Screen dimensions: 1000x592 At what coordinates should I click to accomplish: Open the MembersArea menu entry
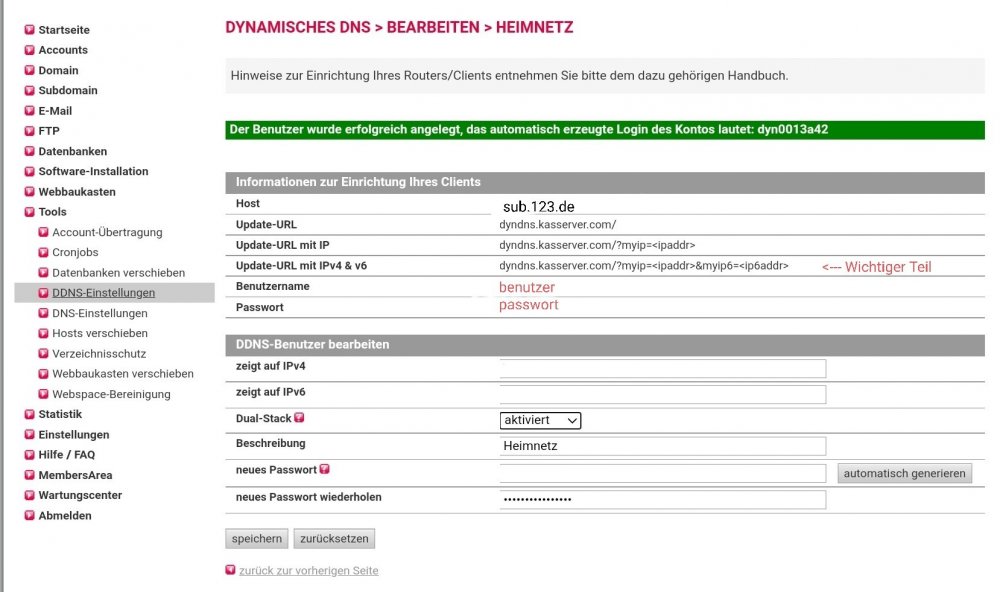point(75,475)
